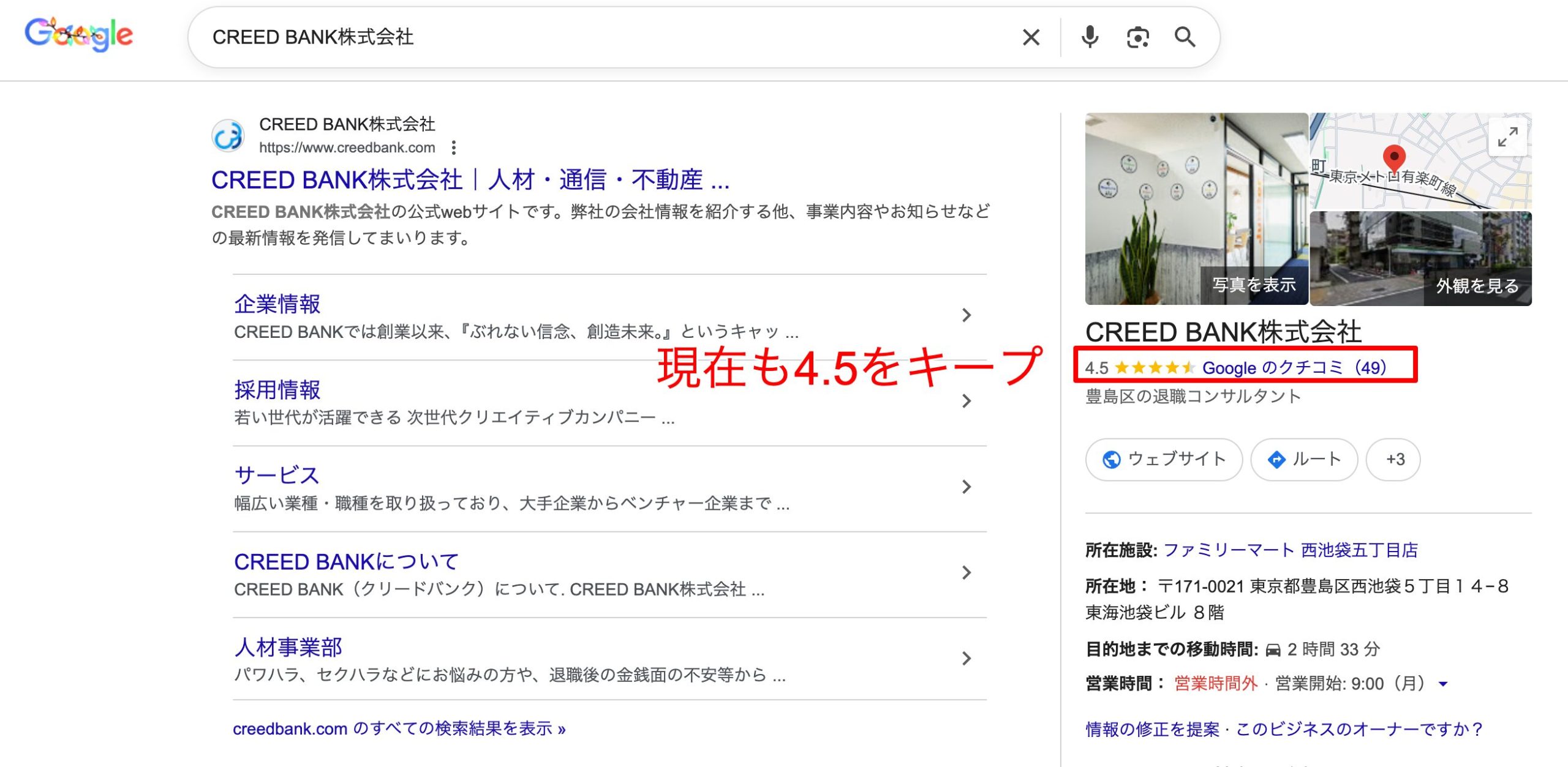Open the CREED BANKについて sitelink
Image resolution: width=1568 pixels, height=767 pixels.
pyautogui.click(x=347, y=561)
